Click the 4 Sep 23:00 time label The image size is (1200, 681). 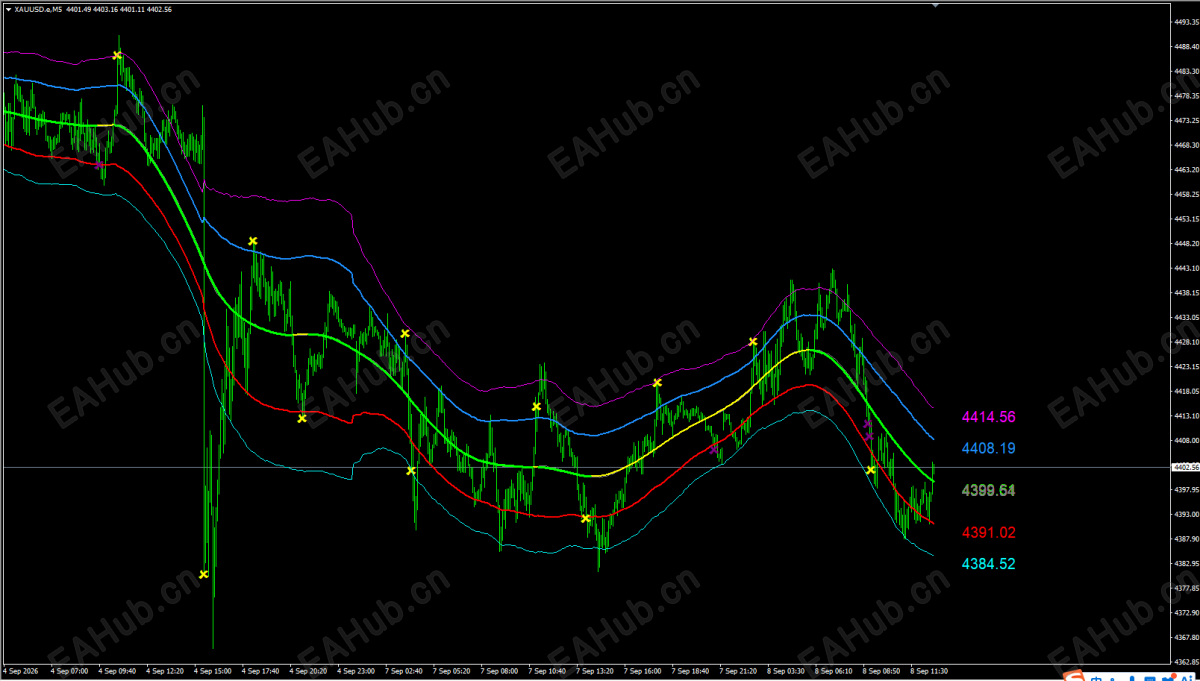[357, 671]
